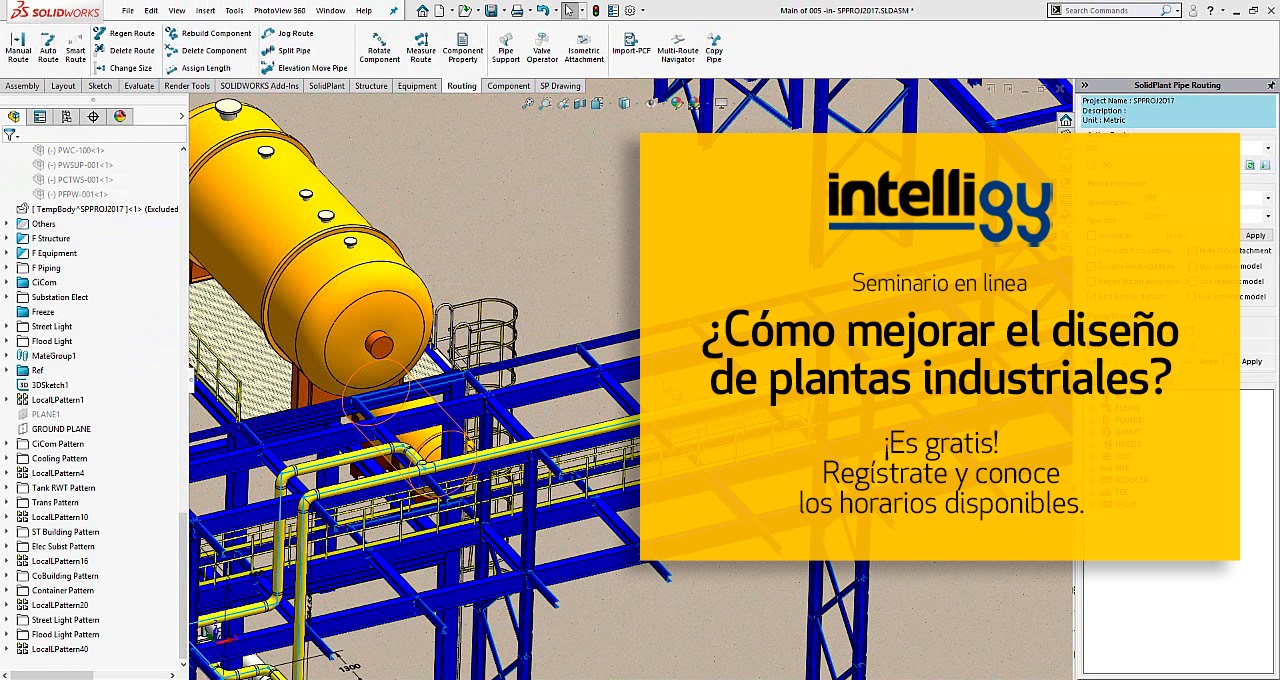The image size is (1280, 680).
Task: Open the ConfigurationManager tab icon
Action: (66, 117)
